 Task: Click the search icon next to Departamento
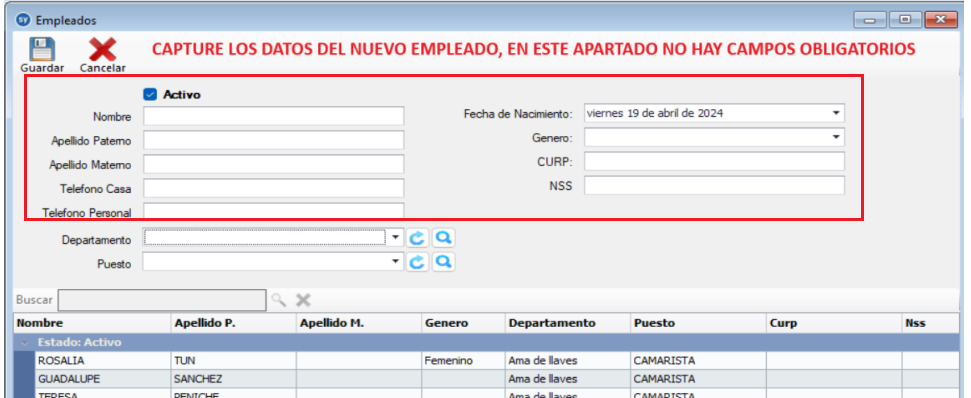pyautogui.click(x=443, y=238)
